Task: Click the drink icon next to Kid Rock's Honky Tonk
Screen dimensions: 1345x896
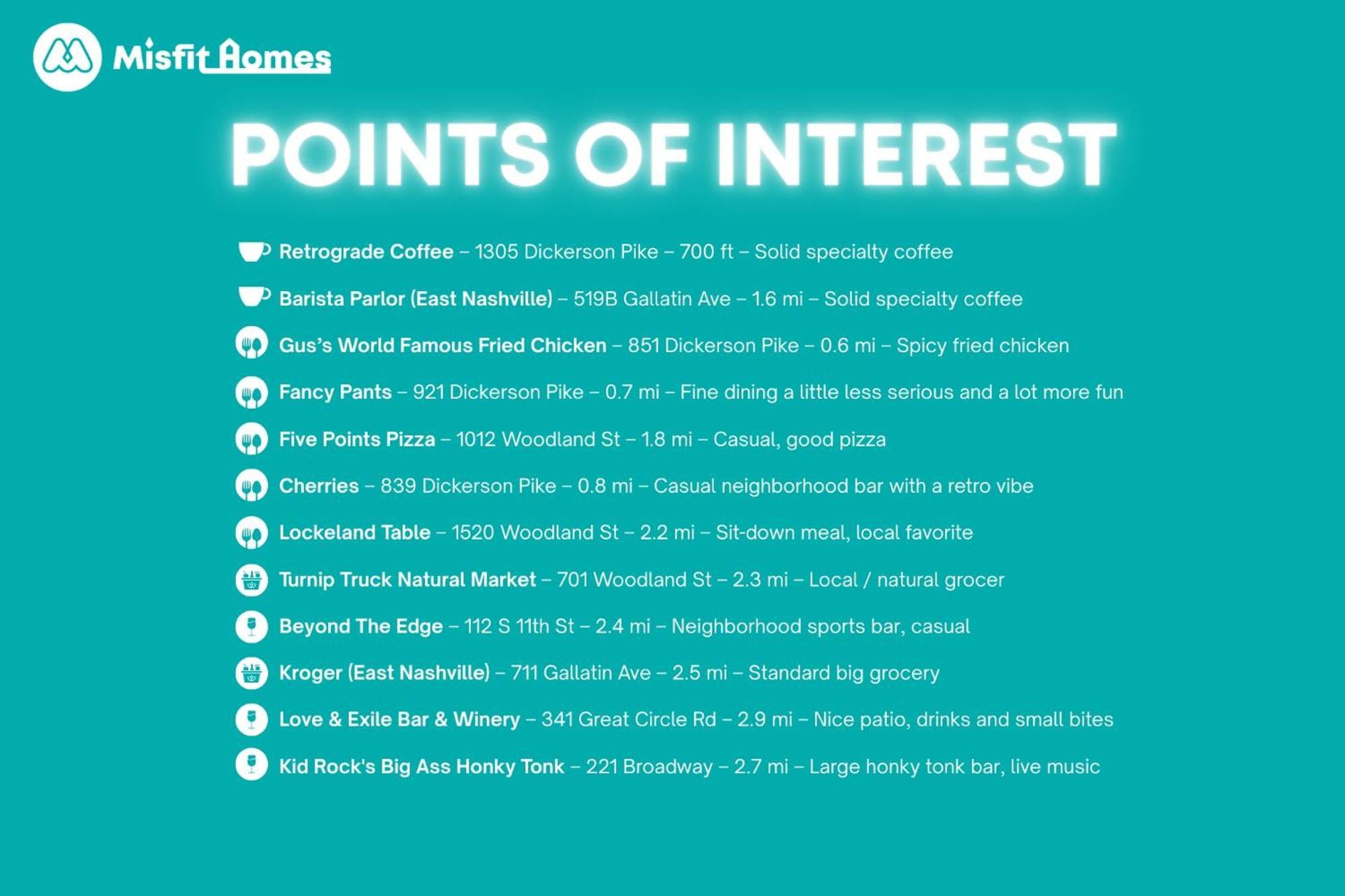Action: (x=252, y=765)
